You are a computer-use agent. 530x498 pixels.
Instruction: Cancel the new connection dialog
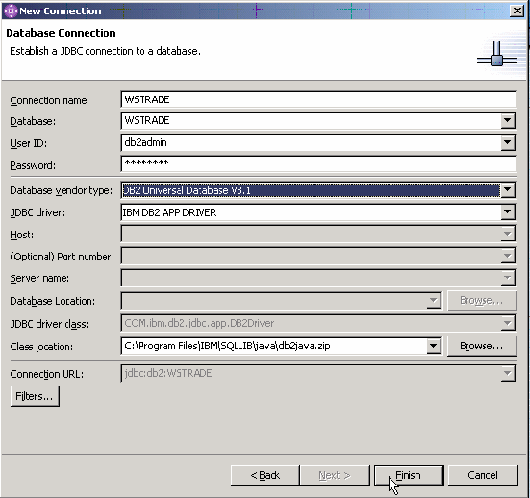pyautogui.click(x=482, y=475)
